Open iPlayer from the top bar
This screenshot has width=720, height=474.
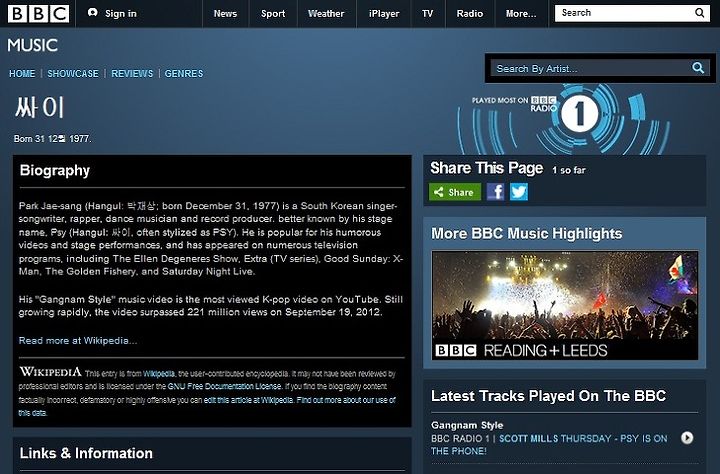(384, 14)
